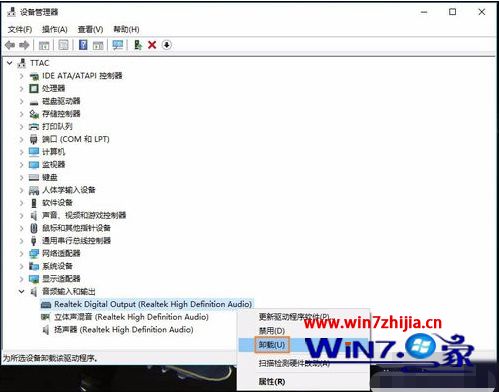
Task: Click the scan for hardware changes monitor icon
Action: (118, 45)
